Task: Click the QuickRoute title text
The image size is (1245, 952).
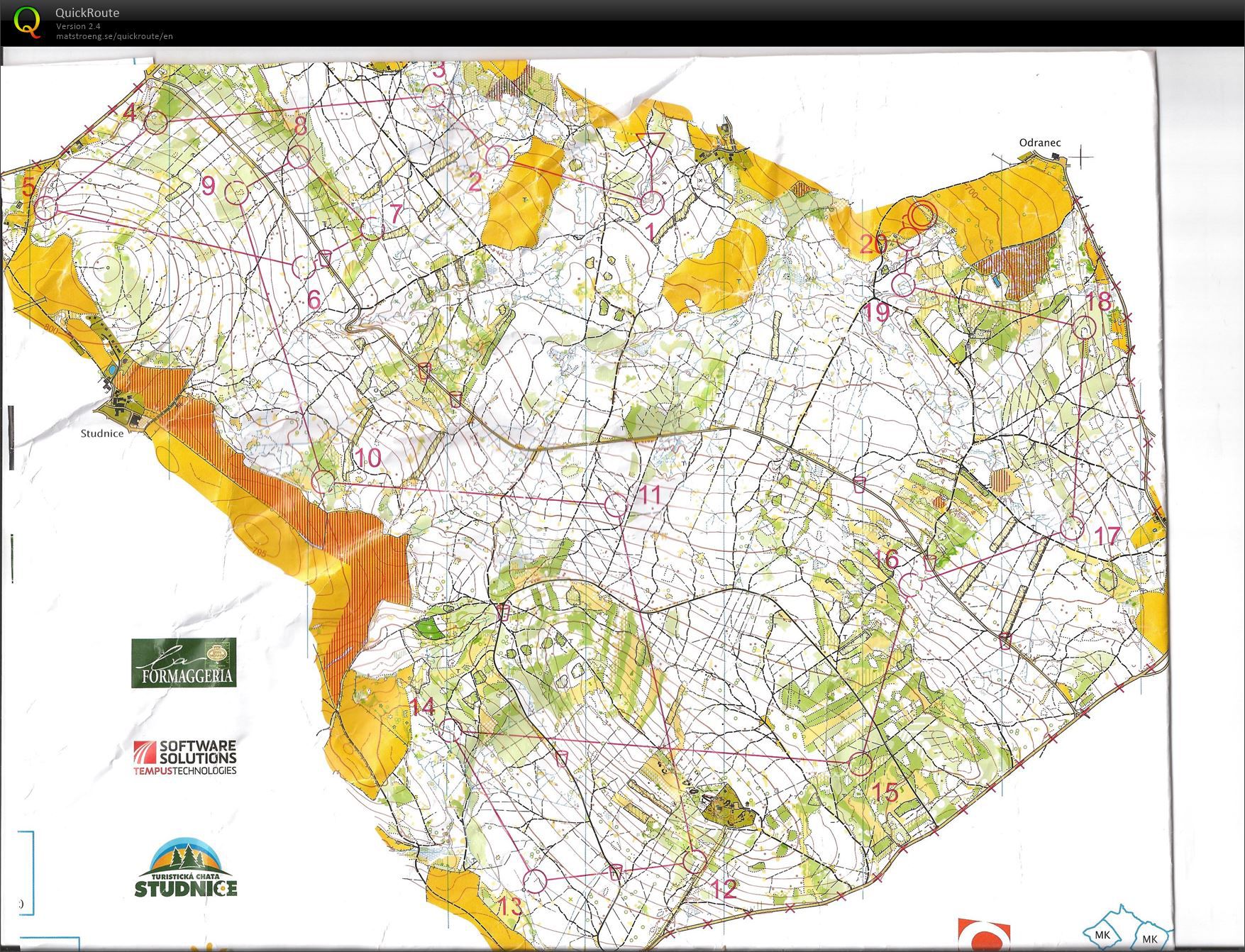Action: (87, 13)
